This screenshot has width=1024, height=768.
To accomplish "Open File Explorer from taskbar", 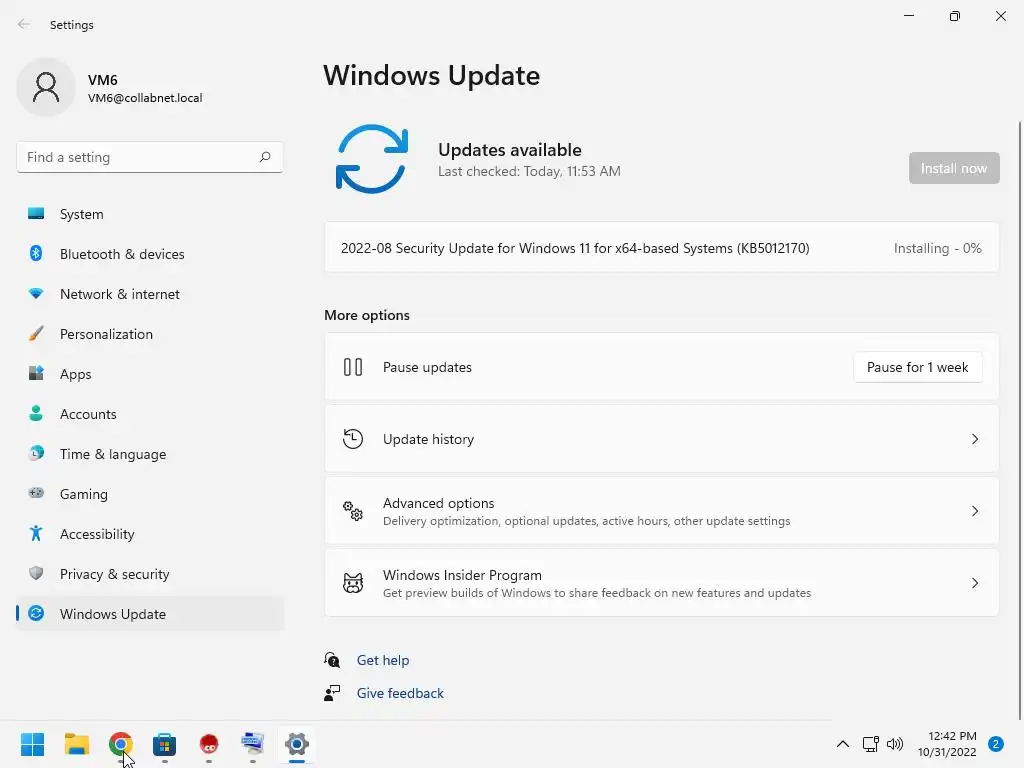I will coord(76,744).
